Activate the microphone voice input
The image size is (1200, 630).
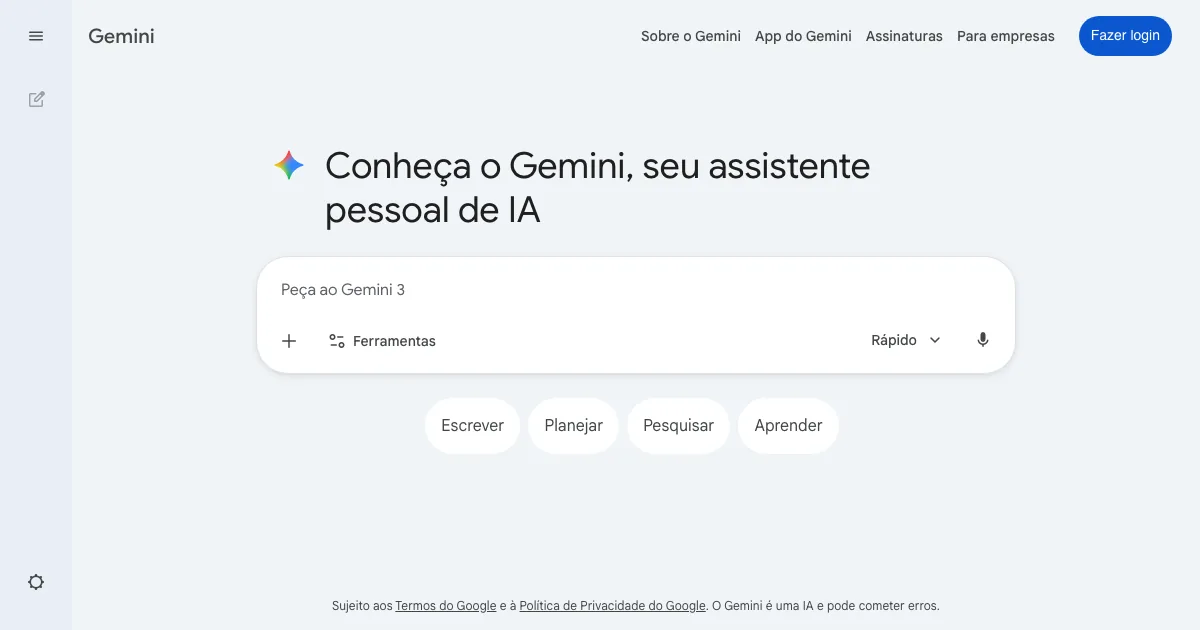point(983,340)
